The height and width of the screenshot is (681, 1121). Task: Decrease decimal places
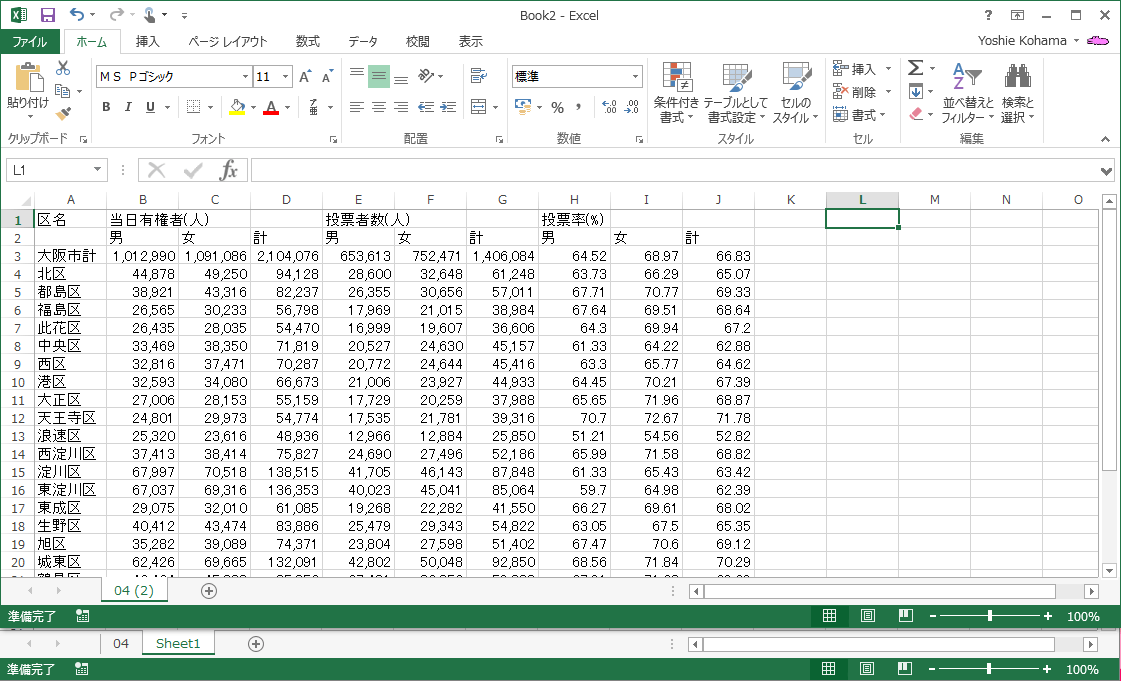pyautogui.click(x=632, y=107)
